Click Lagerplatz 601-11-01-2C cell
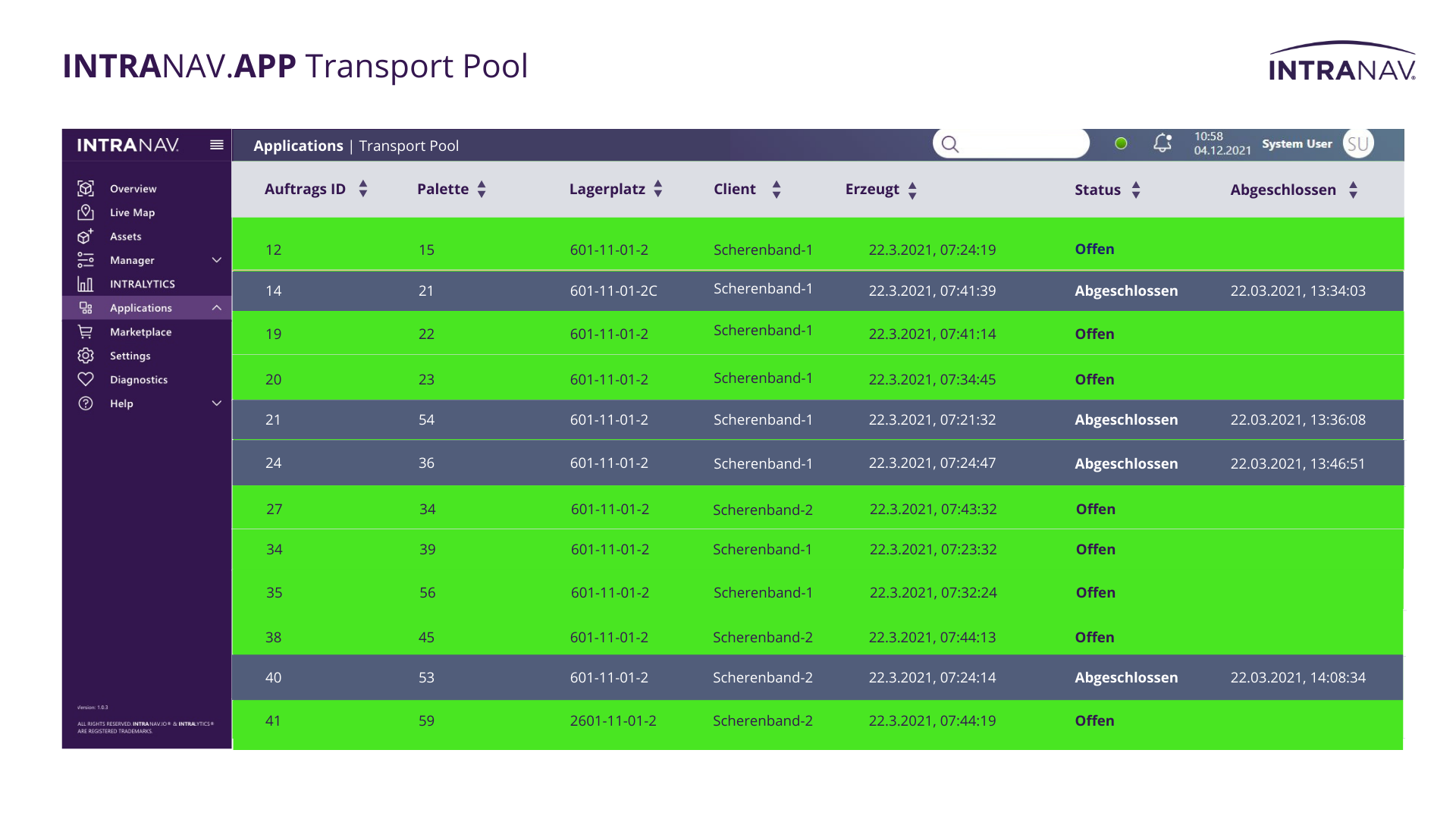This screenshot has height=819, width=1456. click(613, 290)
